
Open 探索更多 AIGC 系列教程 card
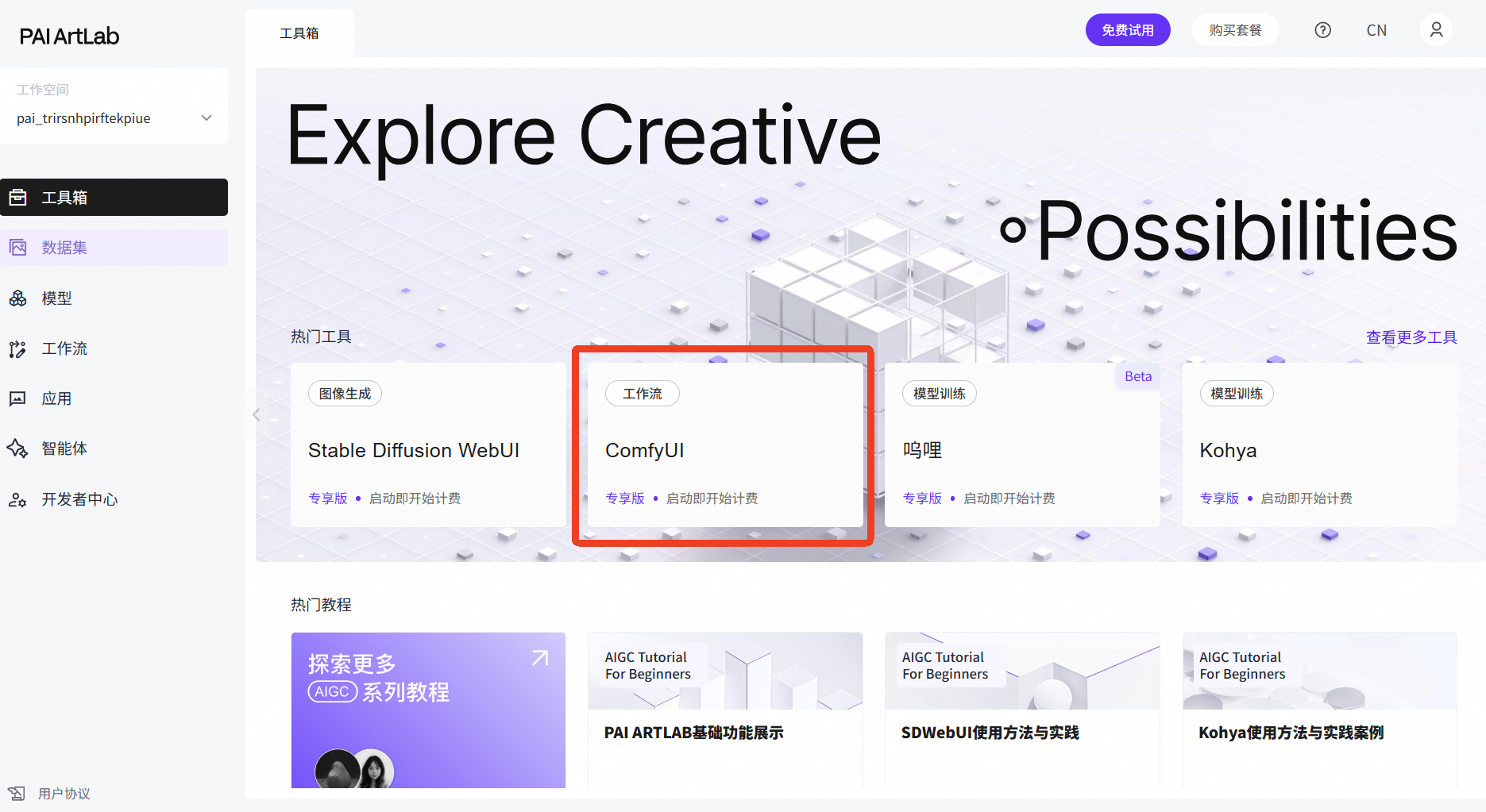point(428,710)
